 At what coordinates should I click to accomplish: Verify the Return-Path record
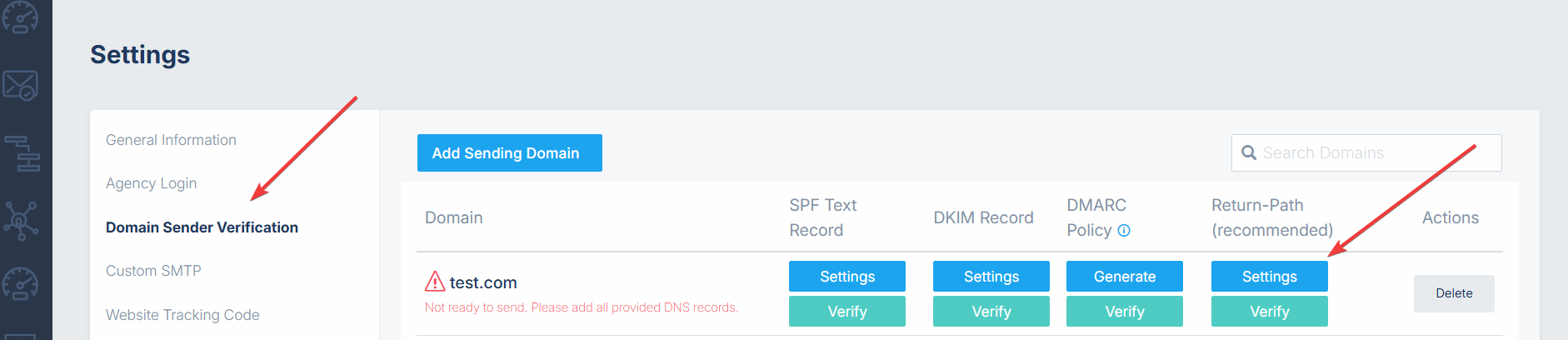coord(1270,312)
